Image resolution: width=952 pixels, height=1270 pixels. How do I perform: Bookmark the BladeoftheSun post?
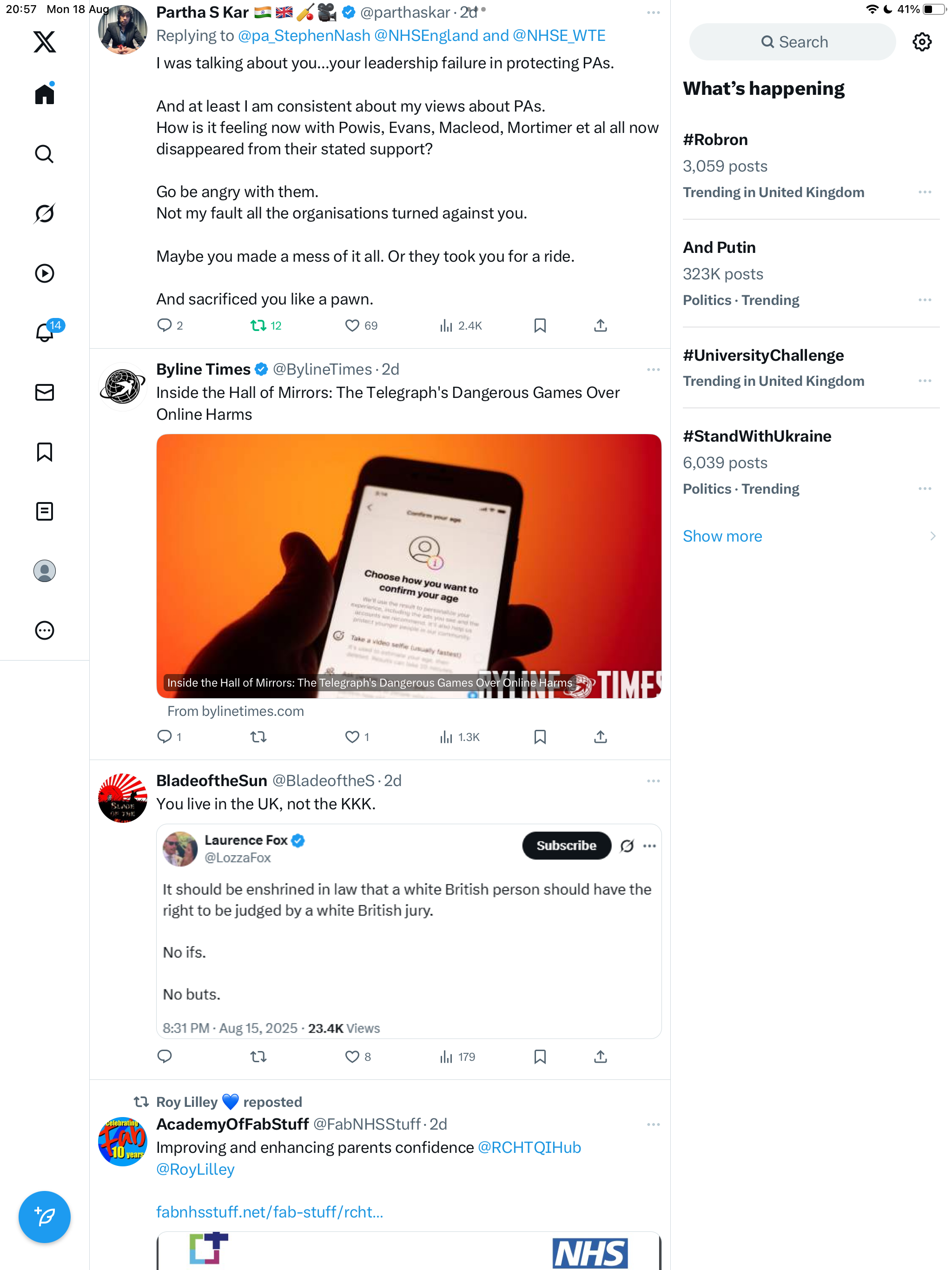(x=540, y=1057)
